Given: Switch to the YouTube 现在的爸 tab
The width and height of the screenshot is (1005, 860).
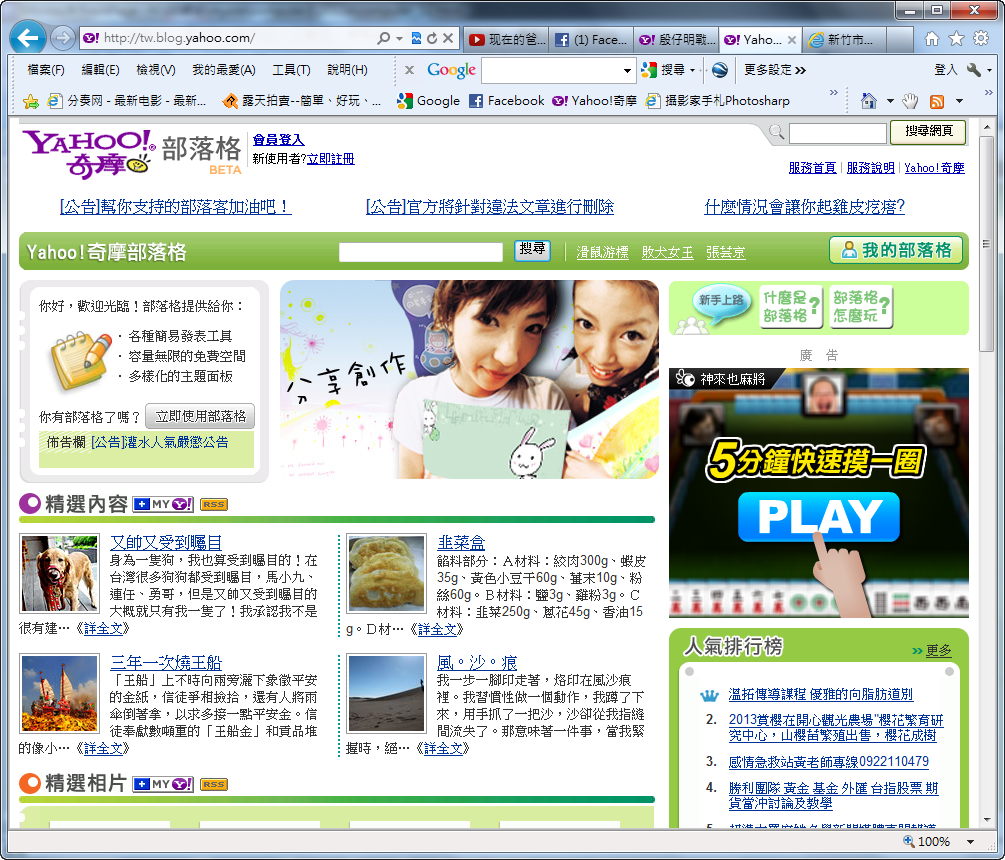Looking at the screenshot, I should coord(506,40).
